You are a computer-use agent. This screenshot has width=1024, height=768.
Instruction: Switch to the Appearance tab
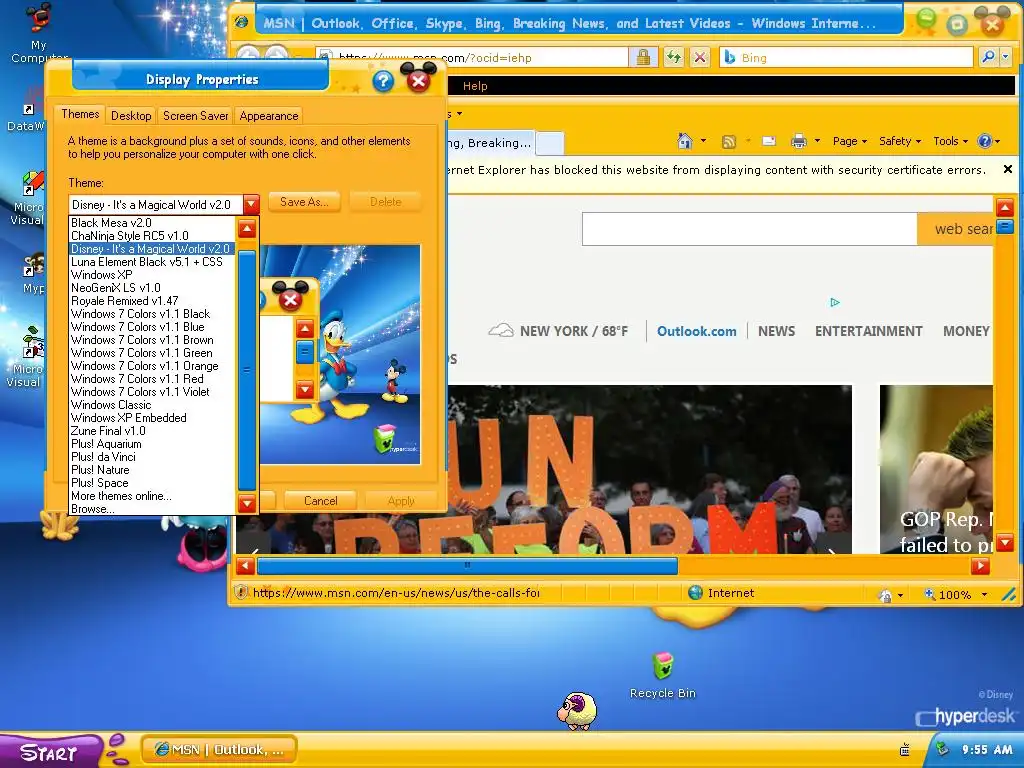[268, 116]
